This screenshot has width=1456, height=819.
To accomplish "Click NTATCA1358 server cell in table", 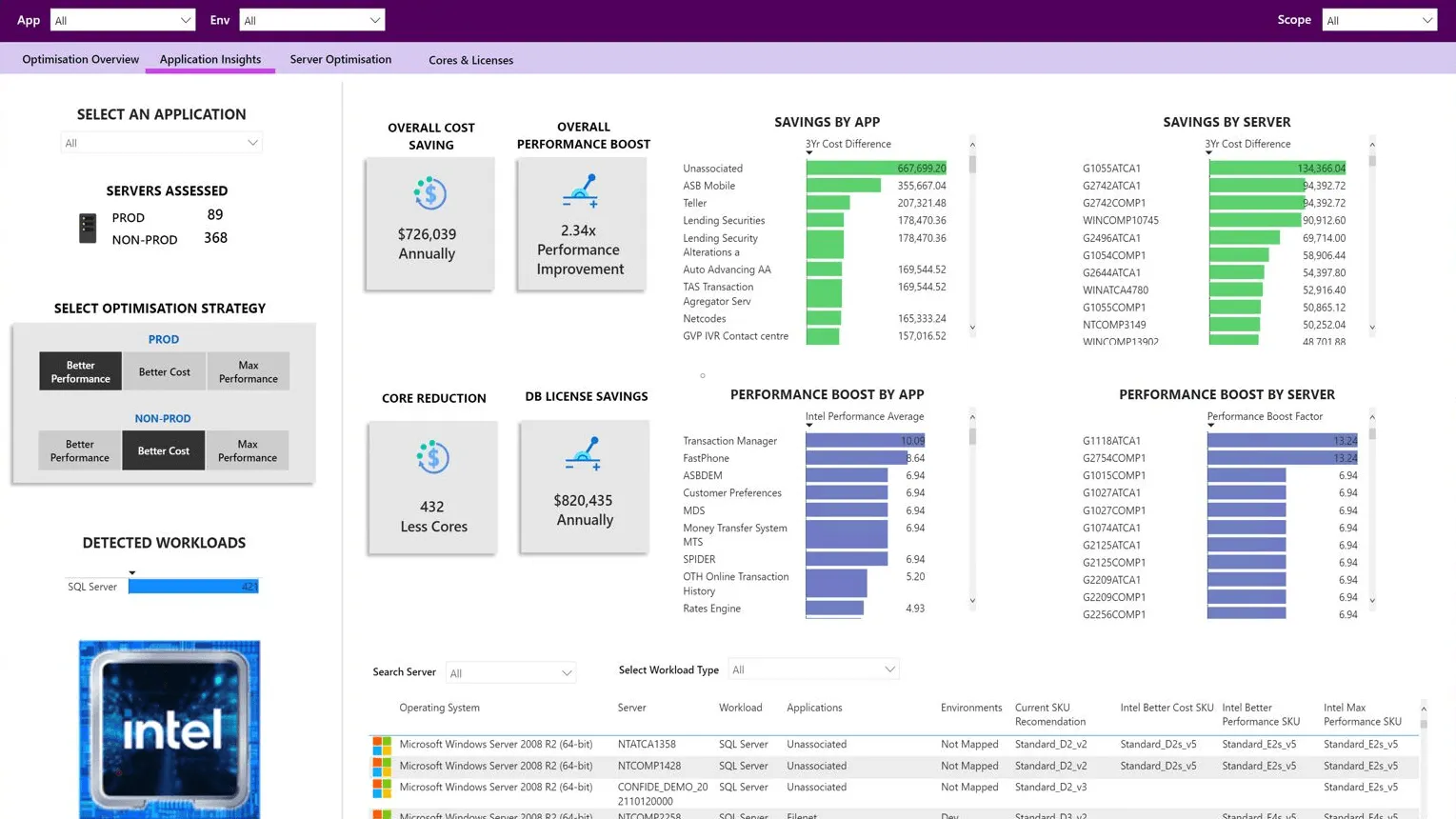I will (x=647, y=745).
